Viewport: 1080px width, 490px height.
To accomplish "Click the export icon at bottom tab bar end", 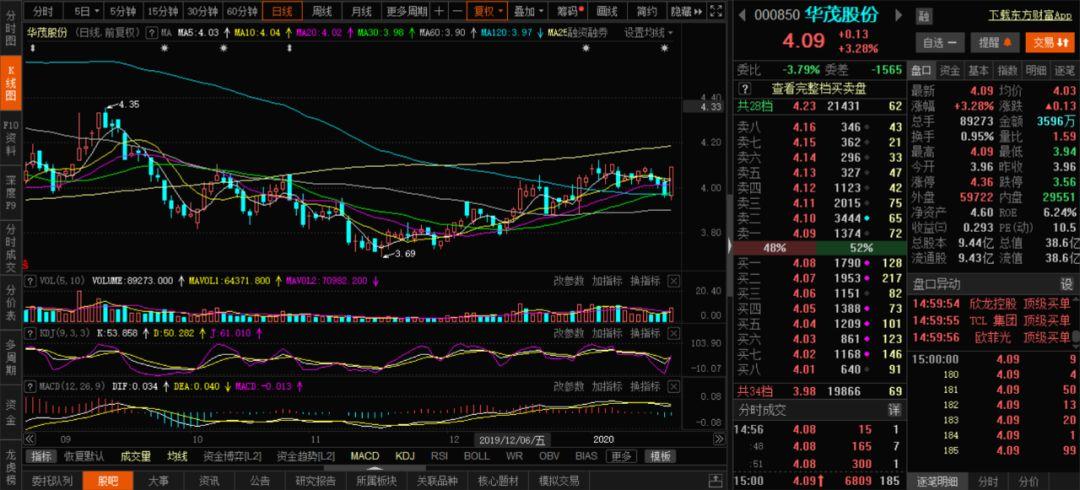I will point(717,480).
